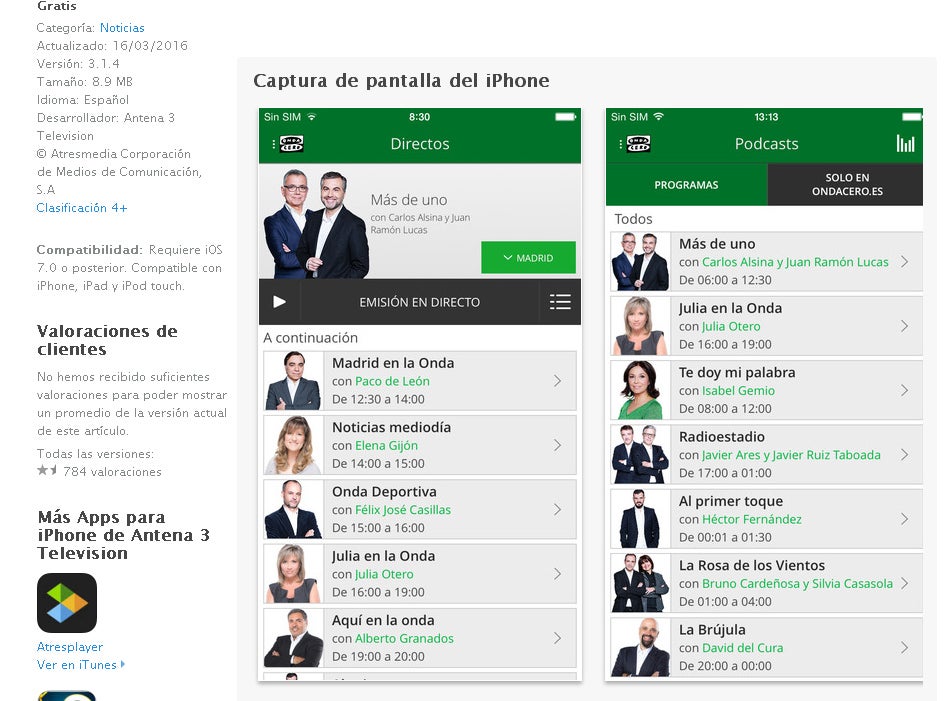Image resolution: width=949 pixels, height=701 pixels.
Task: Open the list icon beside Emisión en directo
Action: (560, 301)
